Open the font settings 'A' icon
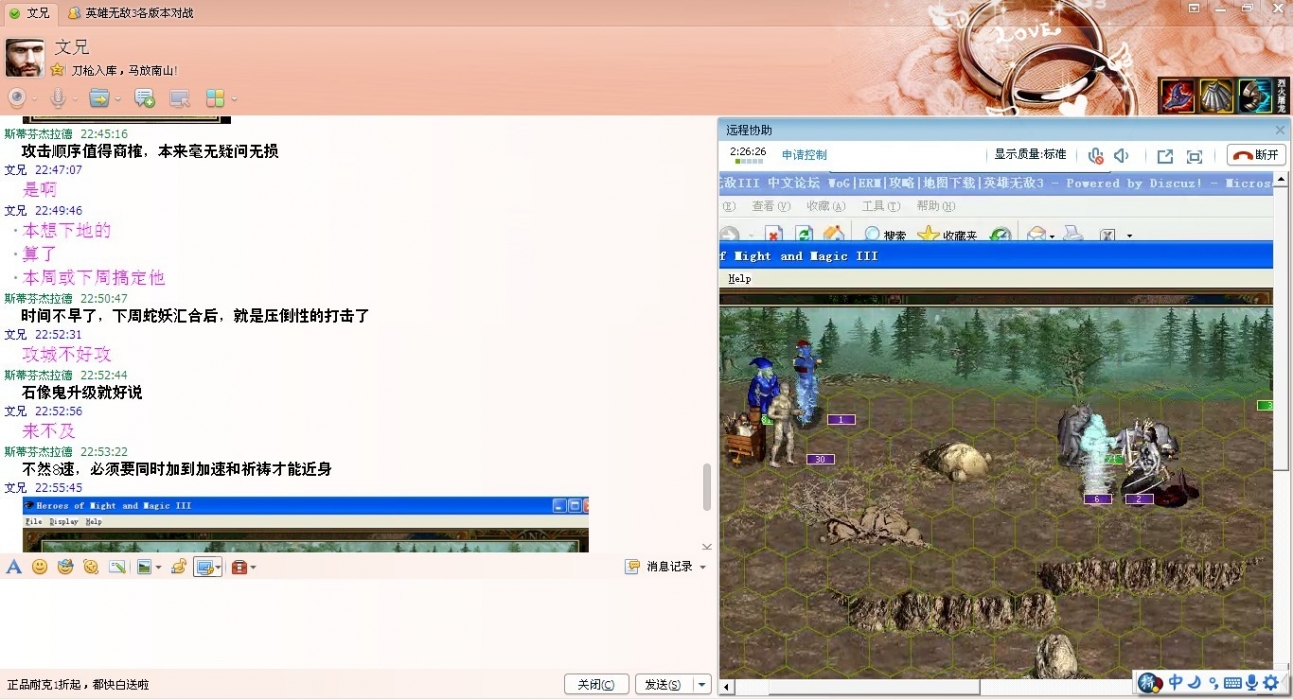Viewport: 1293px width, 700px height. 14,567
